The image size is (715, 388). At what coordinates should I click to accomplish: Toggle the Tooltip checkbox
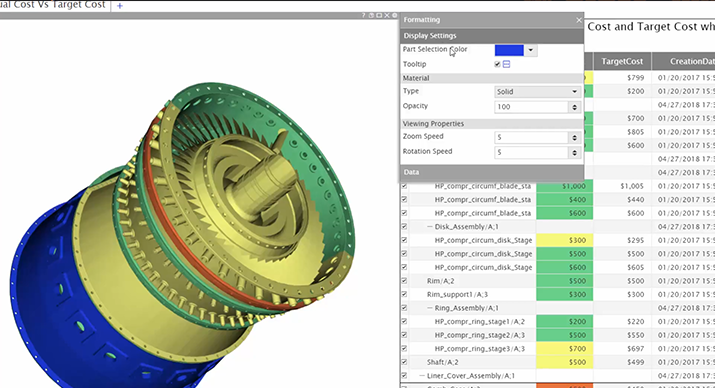click(x=497, y=64)
